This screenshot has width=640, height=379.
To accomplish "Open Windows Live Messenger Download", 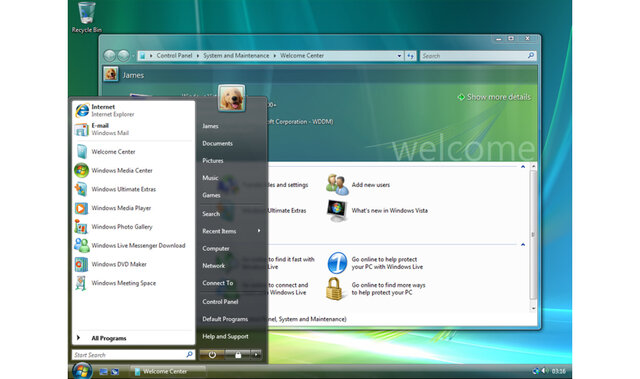I will [133, 245].
